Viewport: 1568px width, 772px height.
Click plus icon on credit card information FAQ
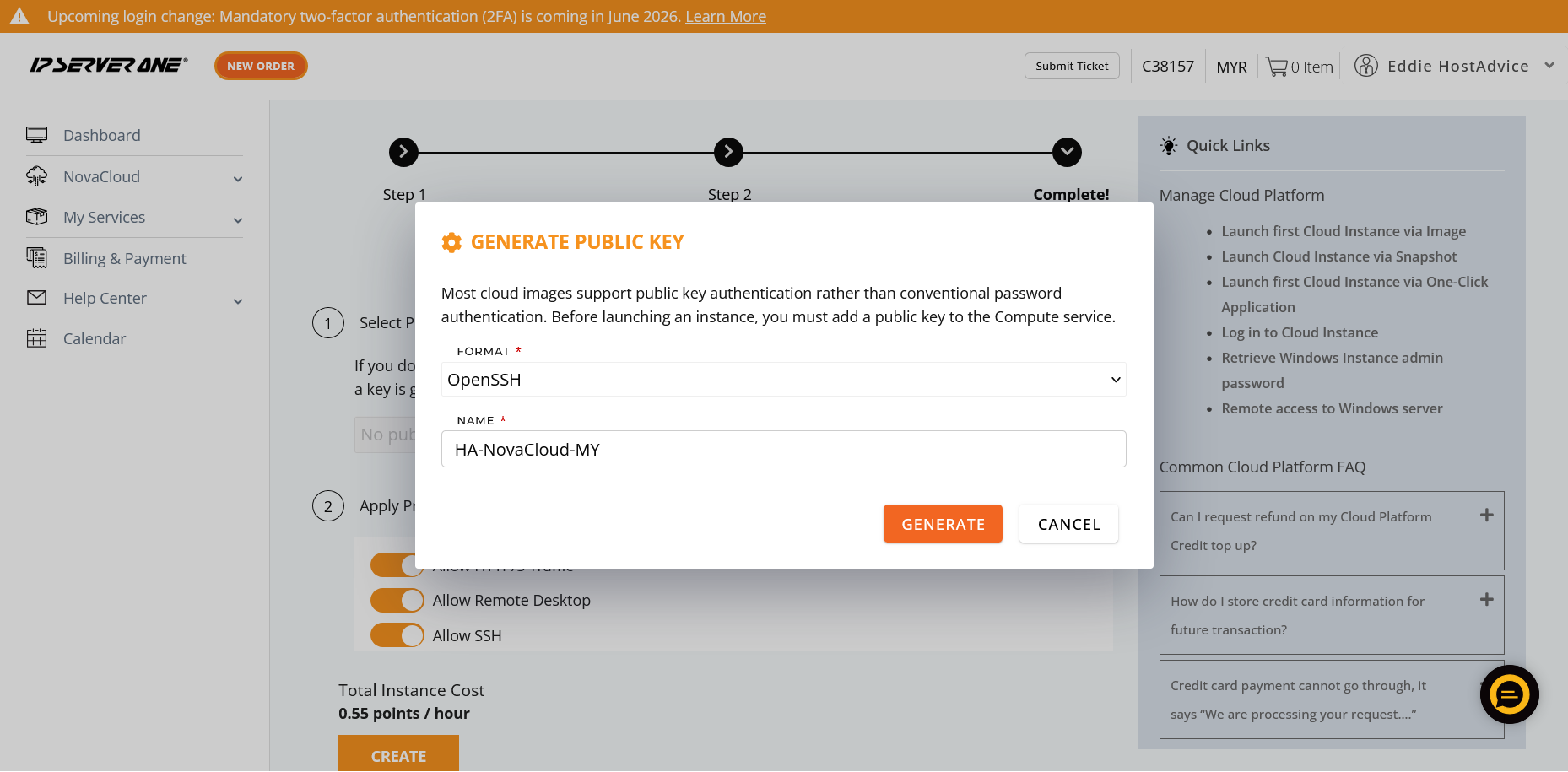[1487, 599]
